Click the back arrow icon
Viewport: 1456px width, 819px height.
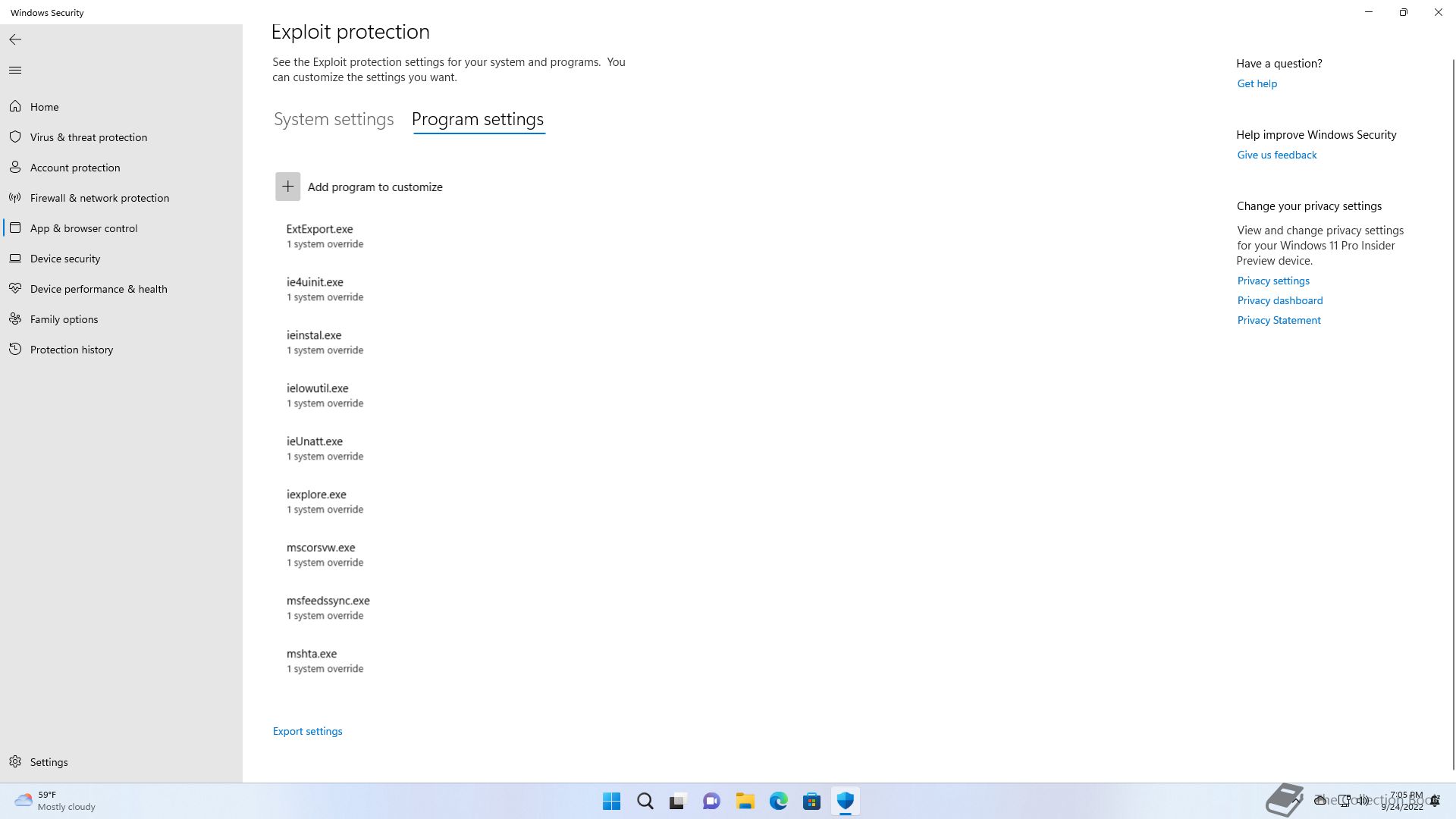pos(15,39)
